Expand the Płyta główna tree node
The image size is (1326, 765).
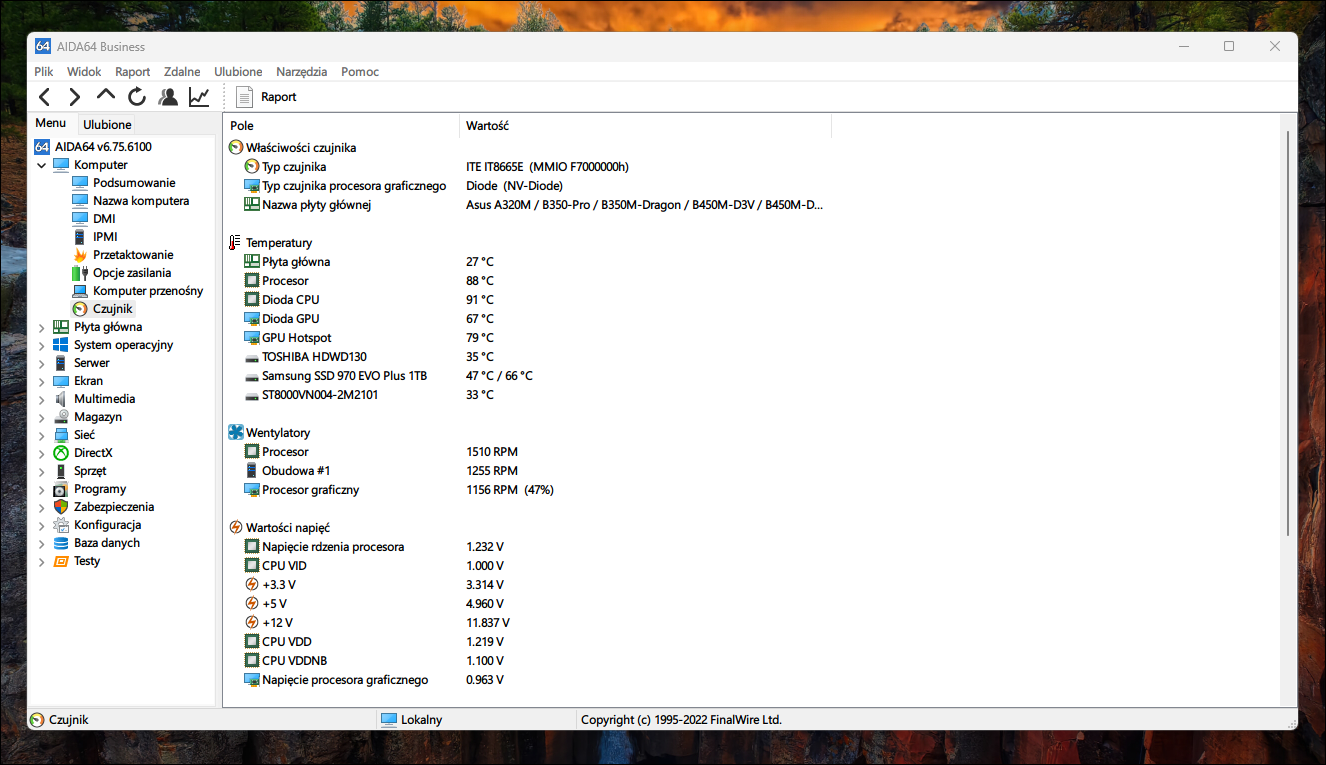[x=41, y=327]
